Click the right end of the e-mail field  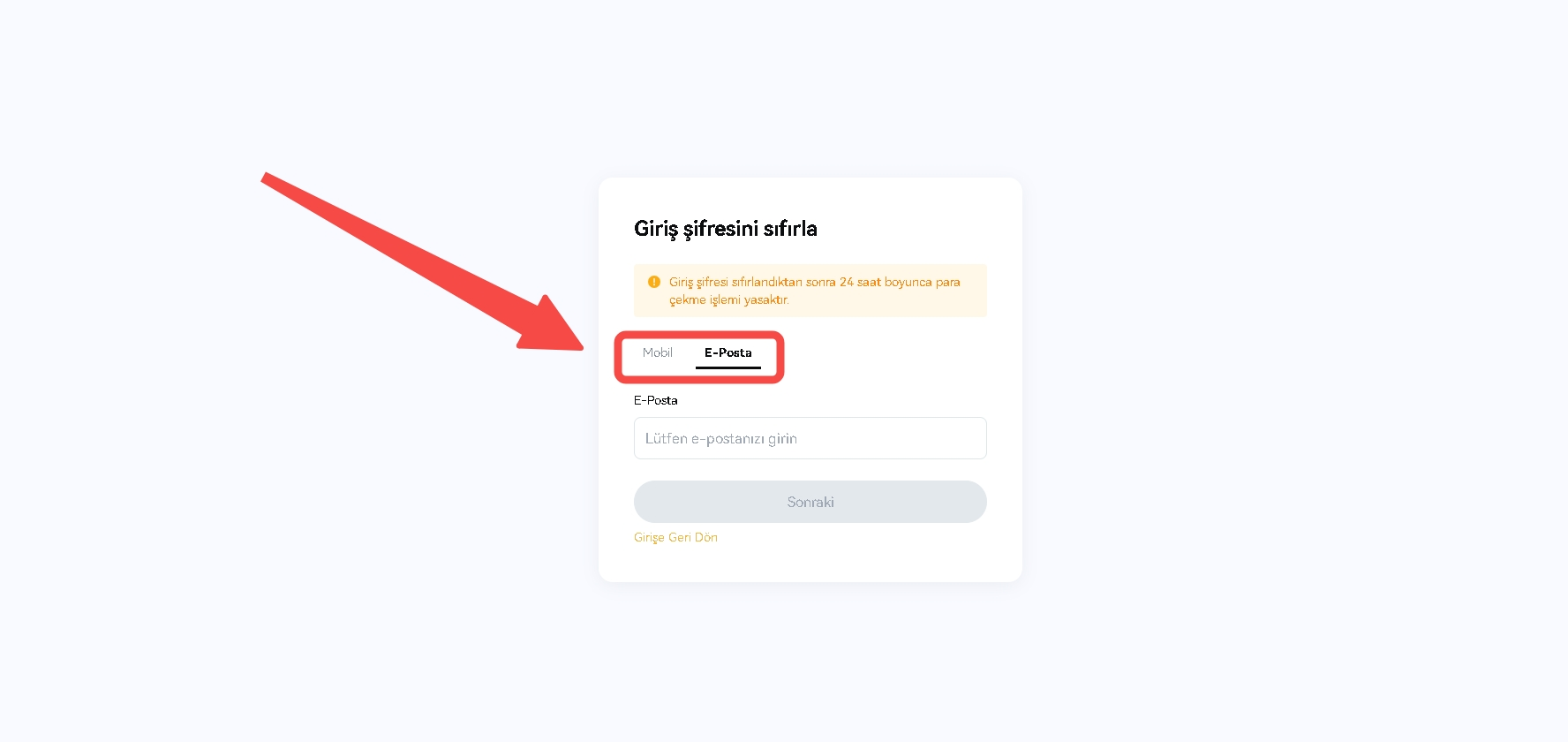(x=971, y=438)
